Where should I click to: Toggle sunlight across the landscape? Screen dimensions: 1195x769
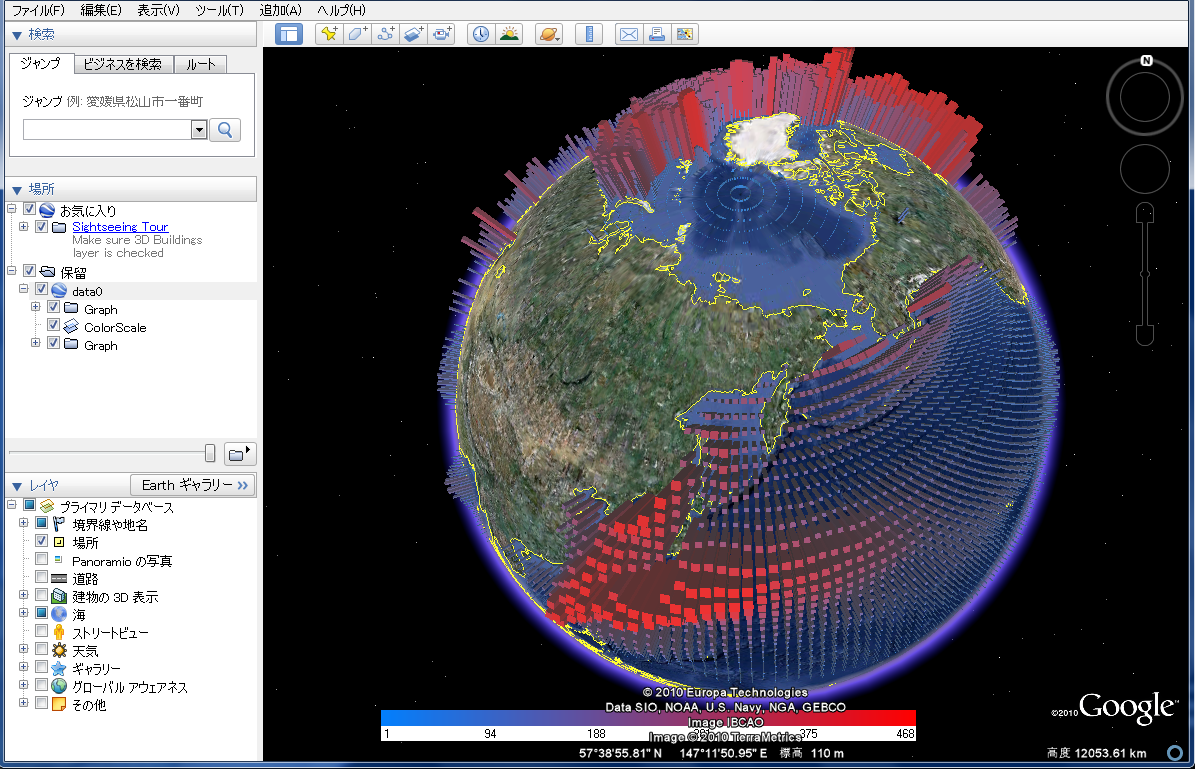(x=509, y=34)
